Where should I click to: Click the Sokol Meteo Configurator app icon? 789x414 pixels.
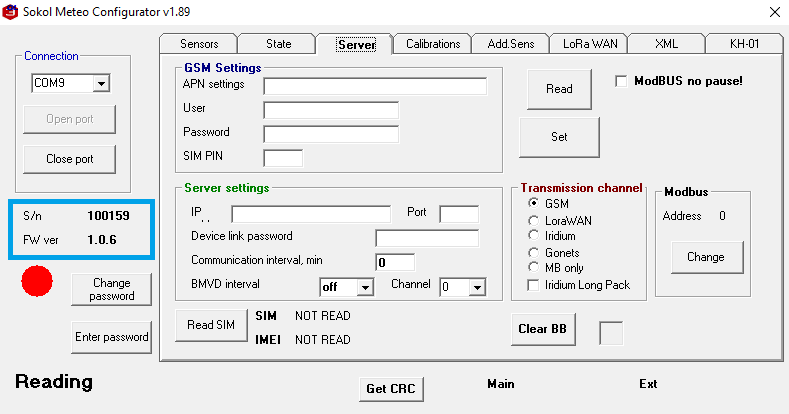(x=10, y=12)
